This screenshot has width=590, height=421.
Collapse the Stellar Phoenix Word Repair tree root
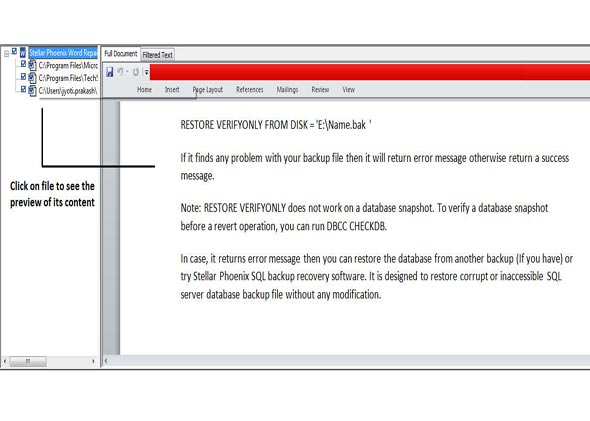(6, 54)
